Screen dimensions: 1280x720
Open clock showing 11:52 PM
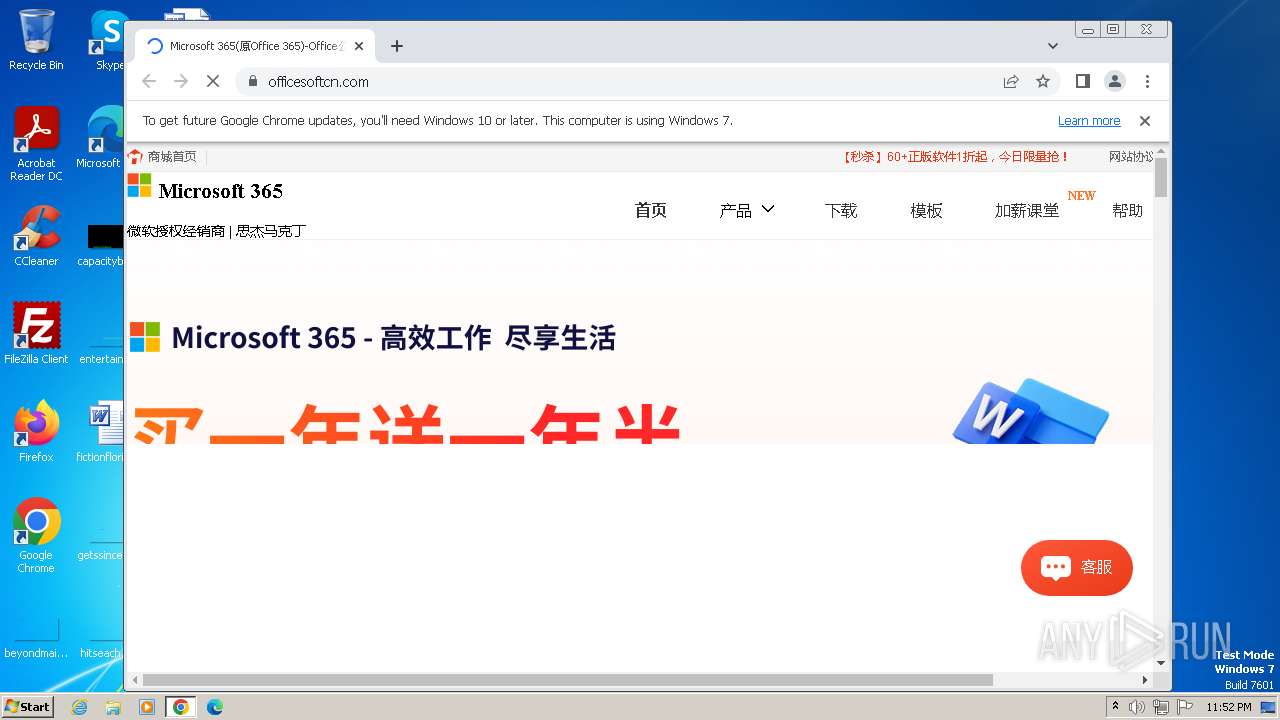1229,707
